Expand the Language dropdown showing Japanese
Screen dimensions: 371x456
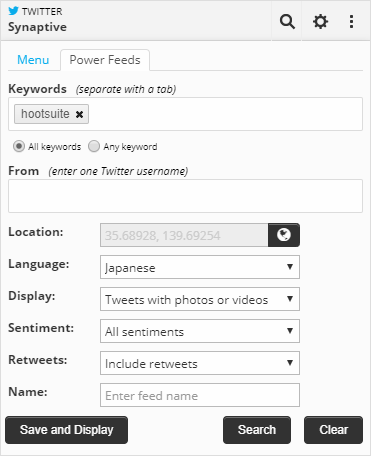coord(200,267)
